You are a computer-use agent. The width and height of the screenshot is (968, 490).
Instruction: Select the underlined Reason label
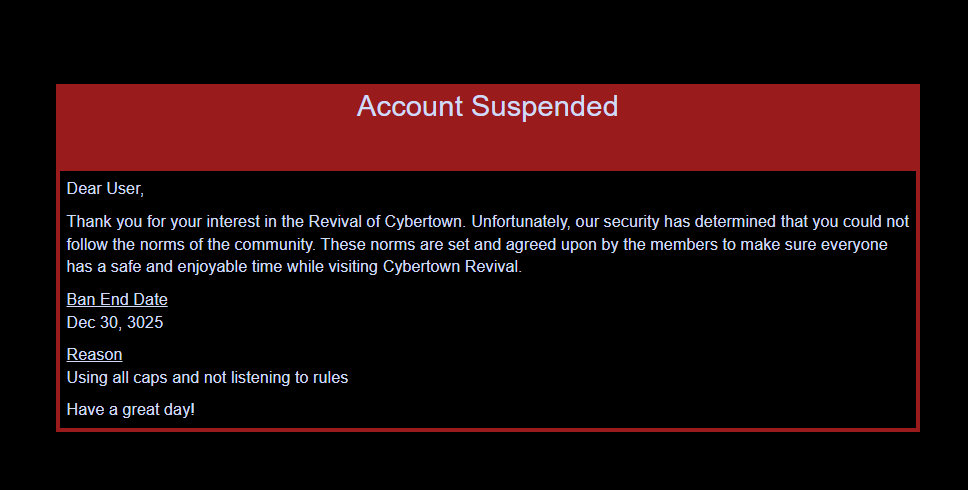click(x=94, y=355)
